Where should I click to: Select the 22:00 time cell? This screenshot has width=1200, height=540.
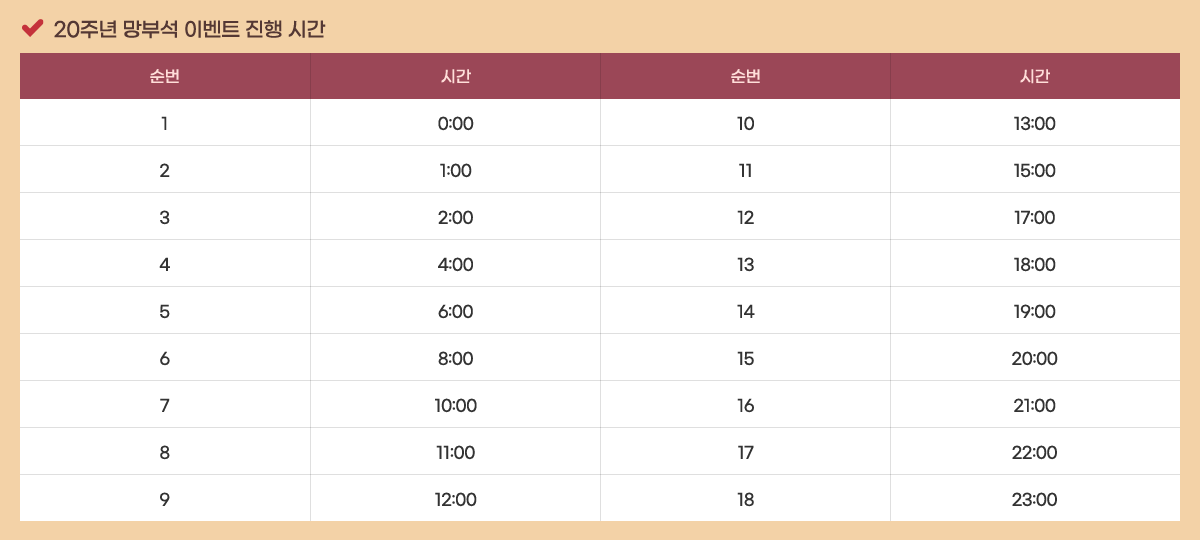1034,453
